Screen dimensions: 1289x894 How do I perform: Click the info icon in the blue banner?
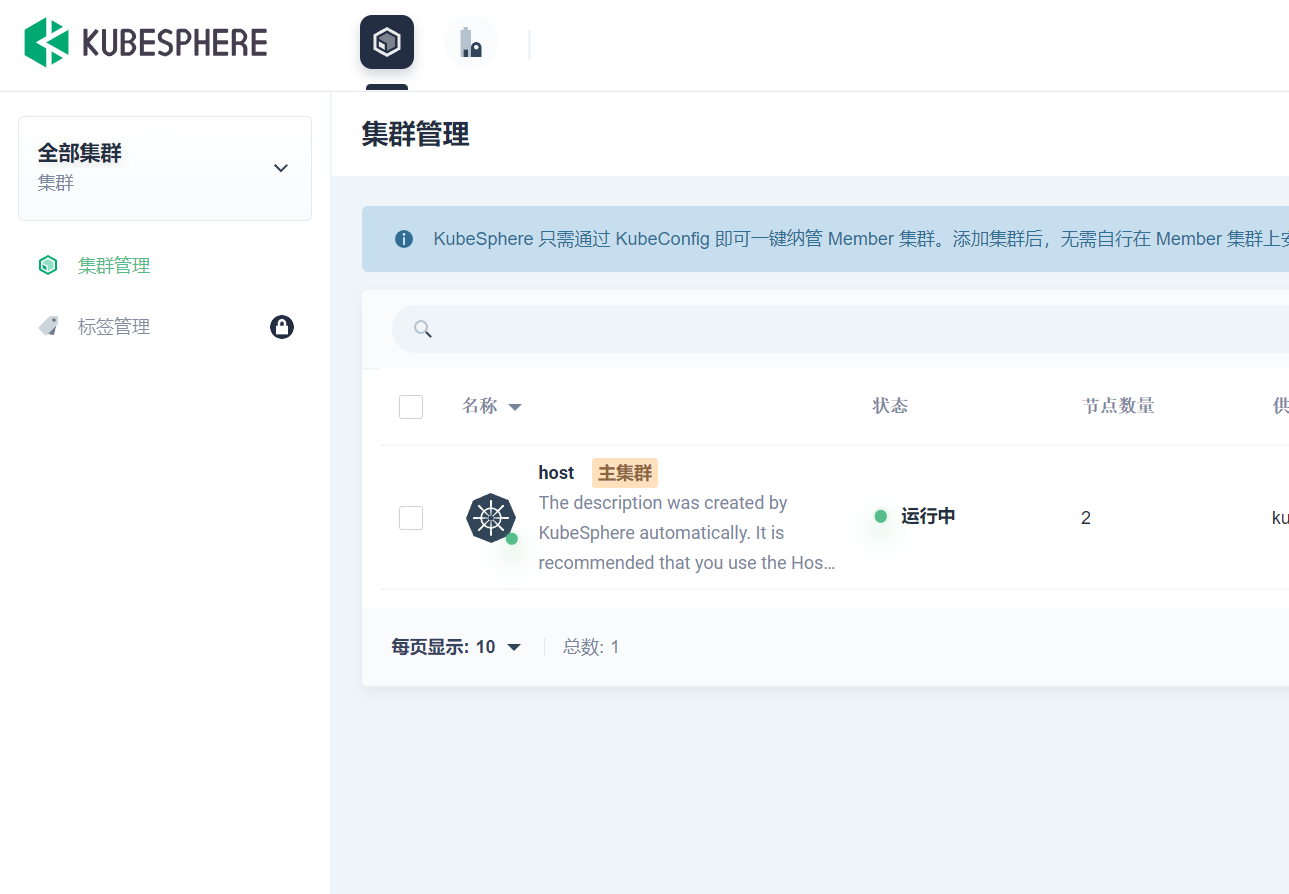(x=404, y=239)
